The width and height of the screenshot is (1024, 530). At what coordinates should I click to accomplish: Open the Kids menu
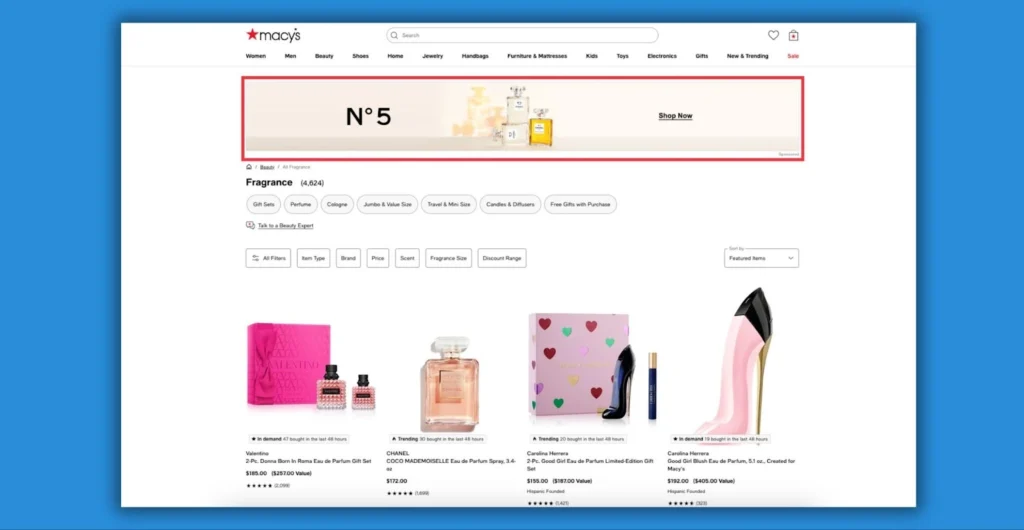tap(592, 56)
